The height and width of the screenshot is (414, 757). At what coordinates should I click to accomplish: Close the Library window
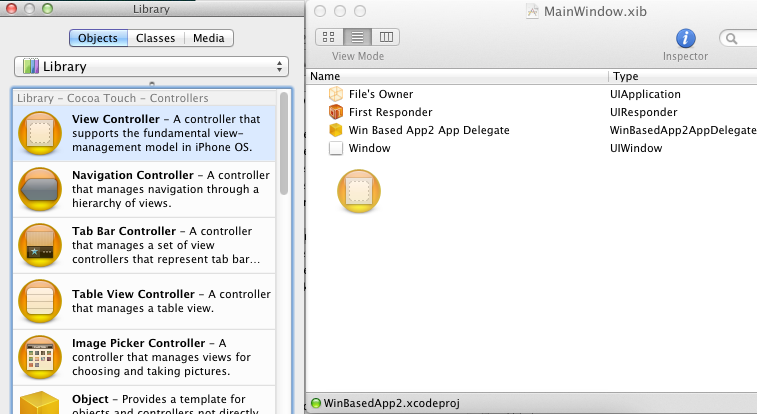11,8
